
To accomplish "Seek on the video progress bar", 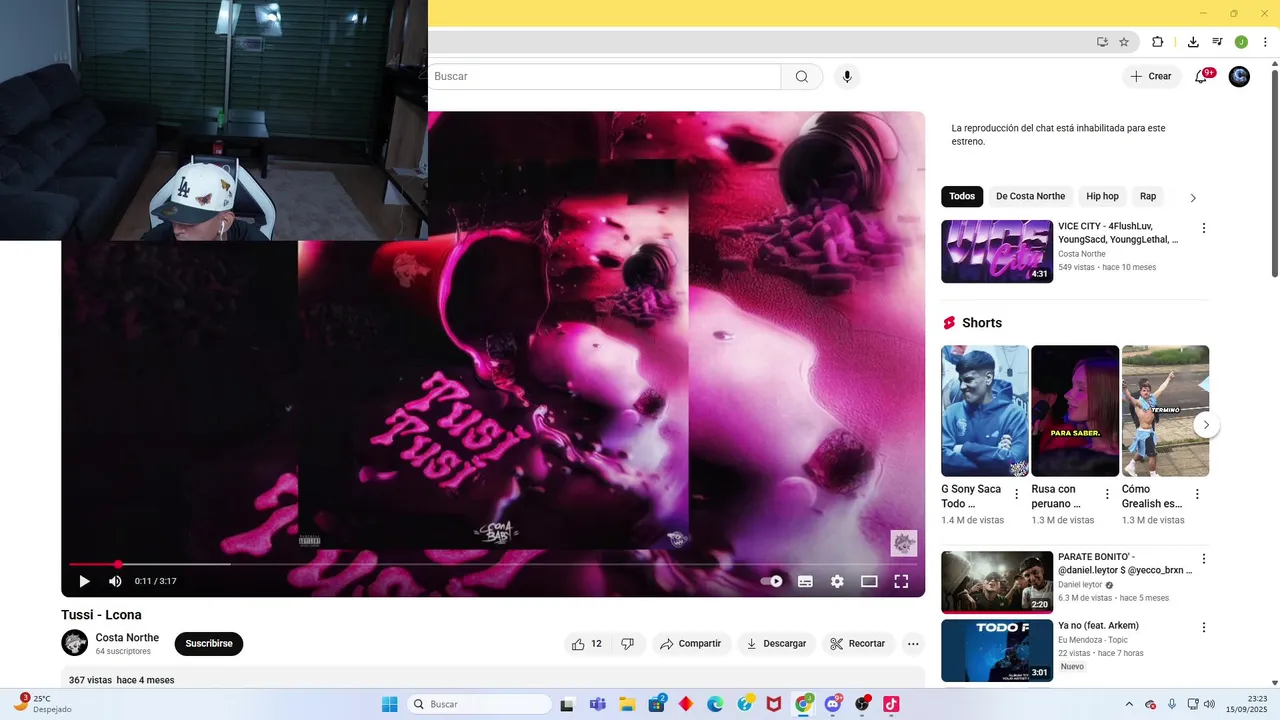I will [x=493, y=564].
